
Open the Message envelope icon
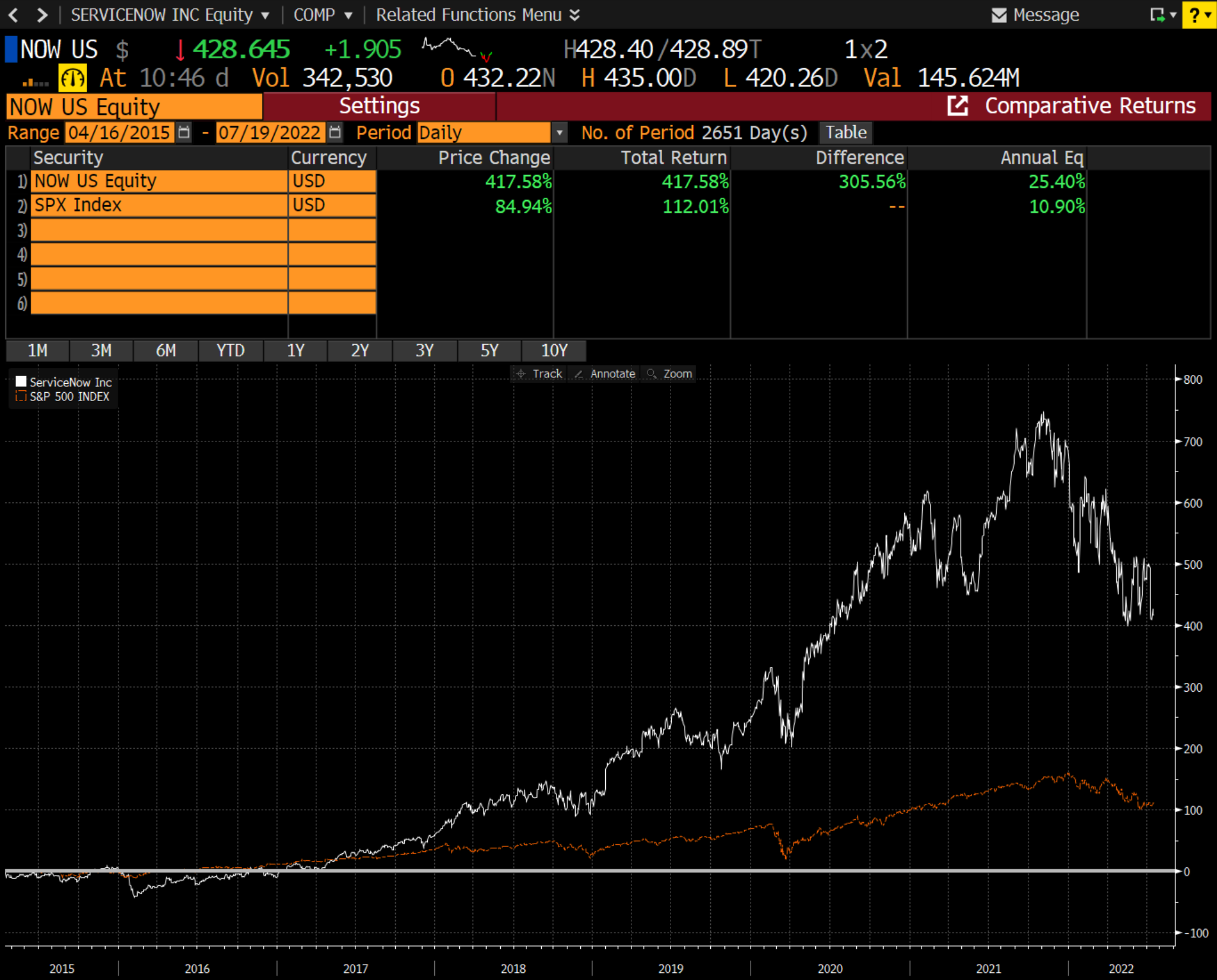tap(999, 15)
